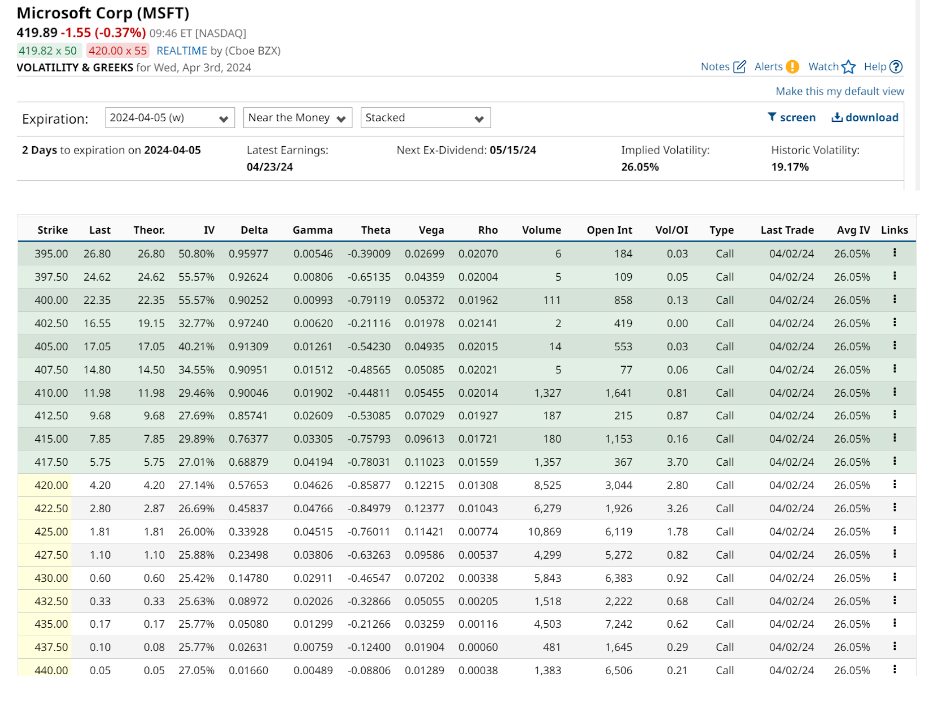Open the Help question mark icon
This screenshot has width=935, height=701.
click(896, 67)
